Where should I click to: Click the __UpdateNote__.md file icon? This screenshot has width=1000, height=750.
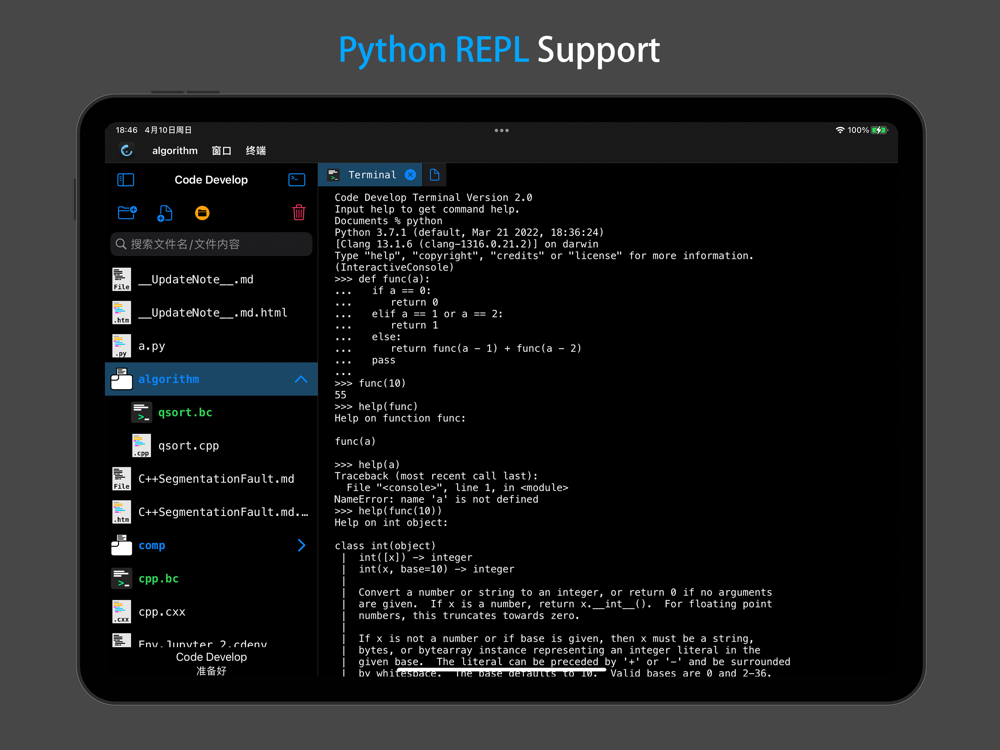point(121,279)
